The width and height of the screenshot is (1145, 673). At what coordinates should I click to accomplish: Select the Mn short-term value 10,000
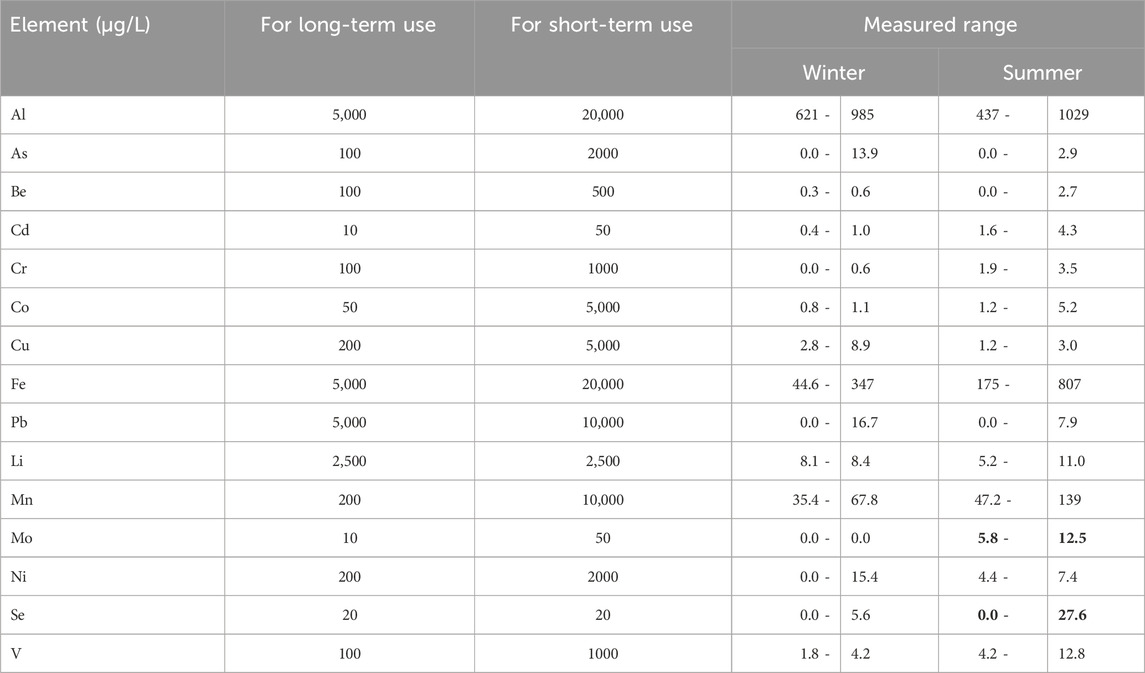603,499
